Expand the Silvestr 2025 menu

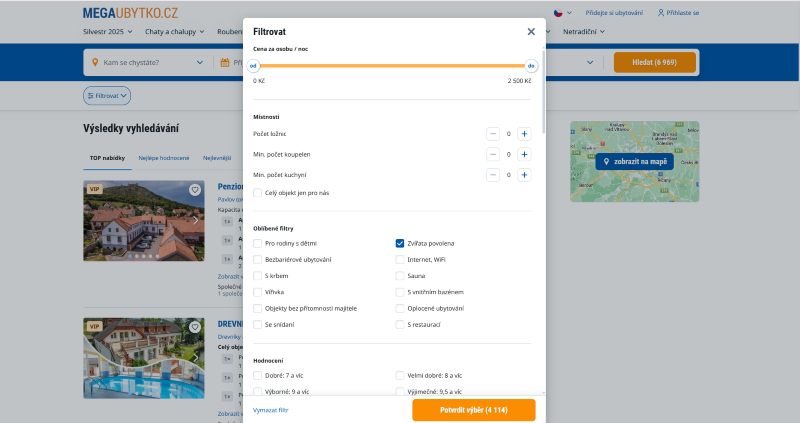click(x=114, y=31)
